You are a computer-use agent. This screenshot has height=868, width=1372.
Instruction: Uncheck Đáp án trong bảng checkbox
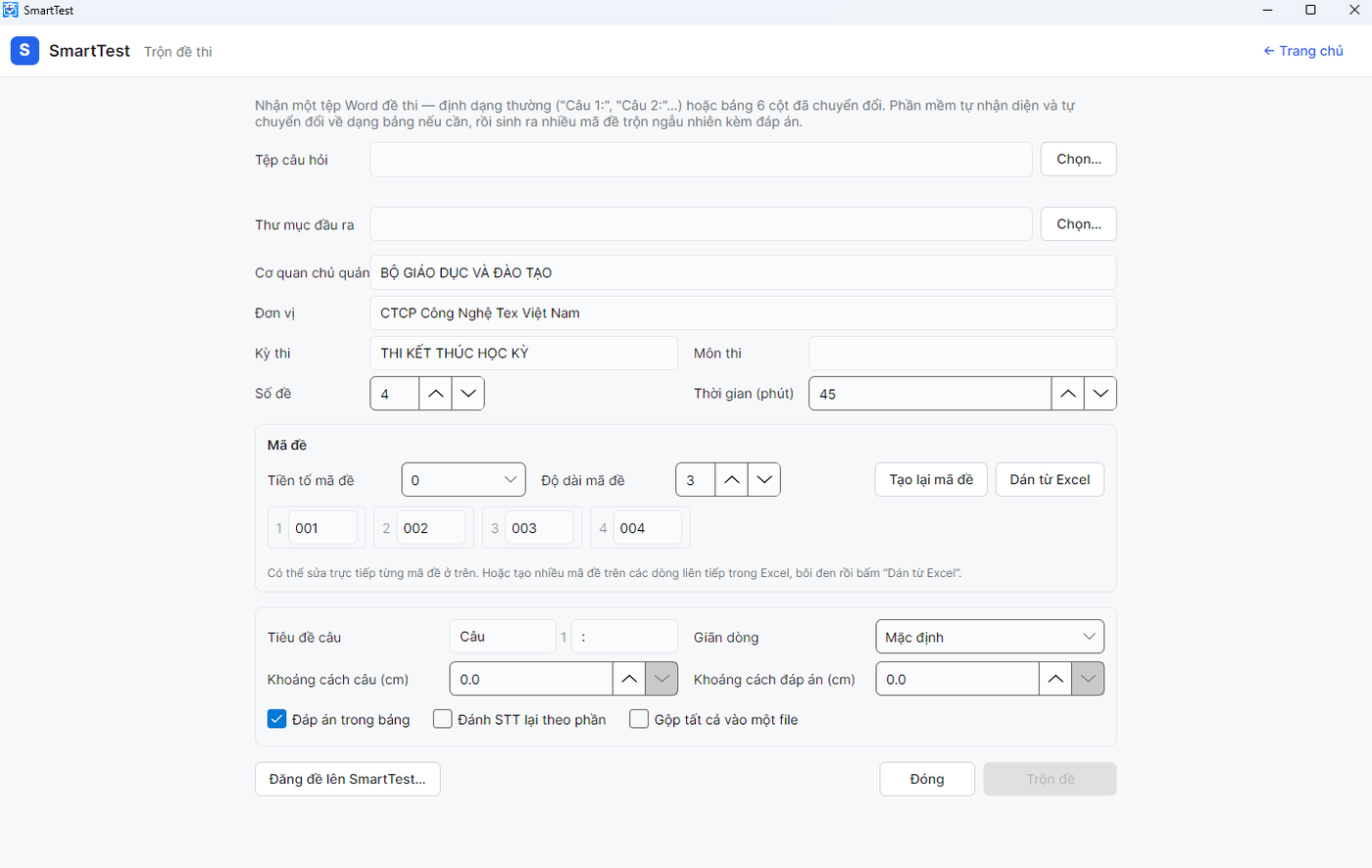pyautogui.click(x=276, y=719)
